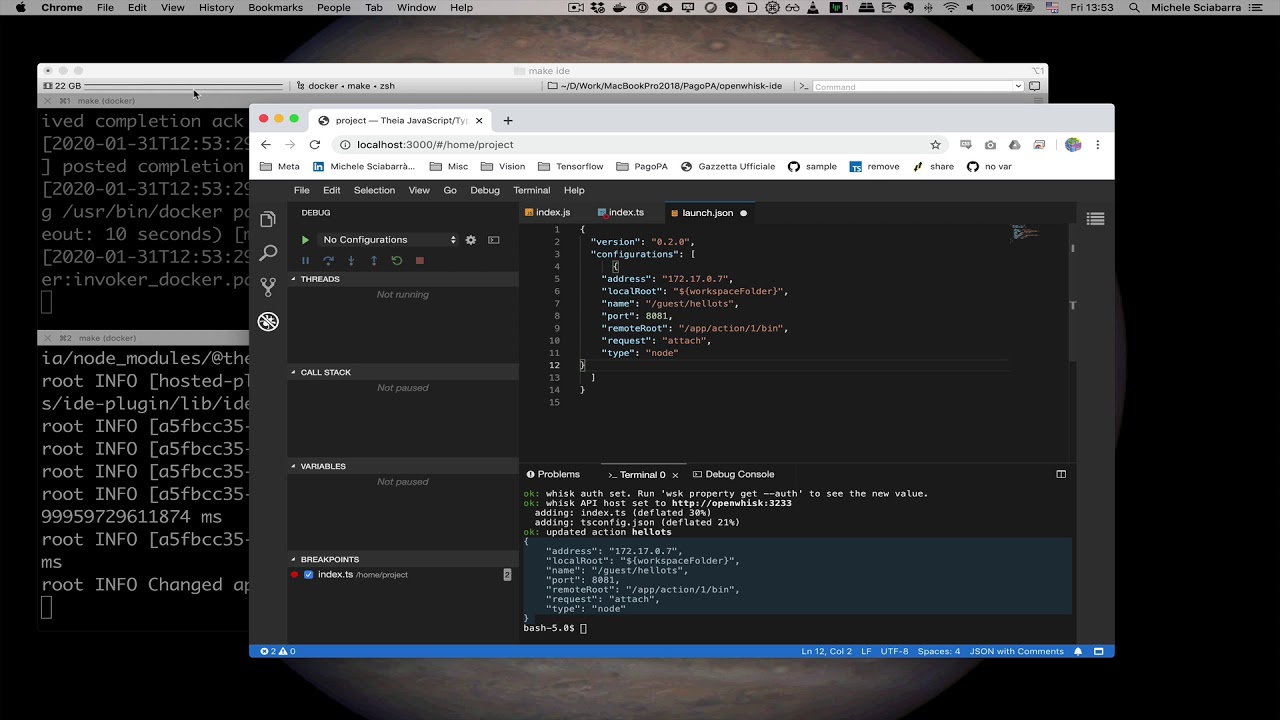Viewport: 1280px width, 720px height.
Task: Click Spaces: 4 indentation setting
Action: 939,652
